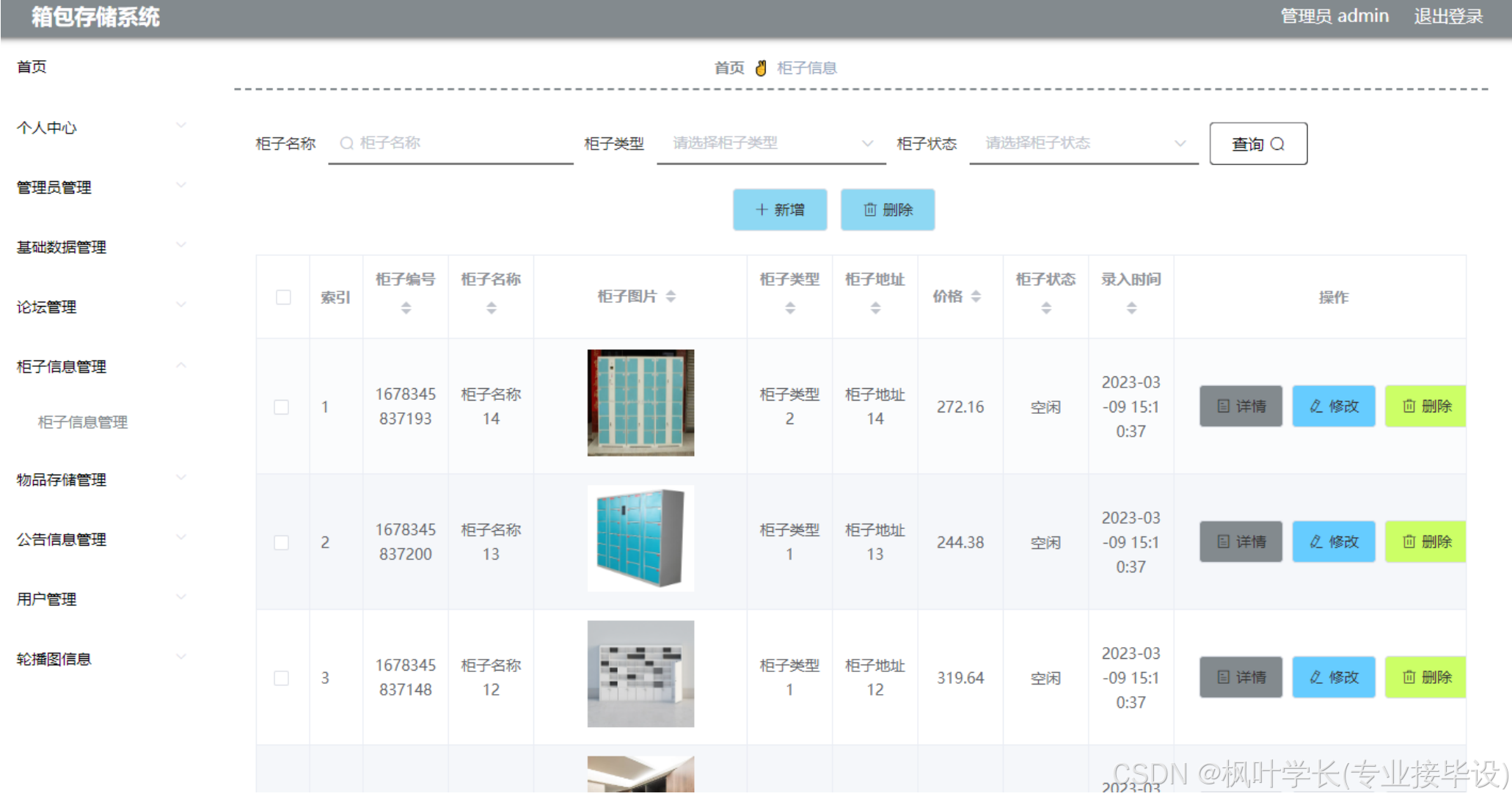Open the blue locker image in row 2

pos(640,539)
